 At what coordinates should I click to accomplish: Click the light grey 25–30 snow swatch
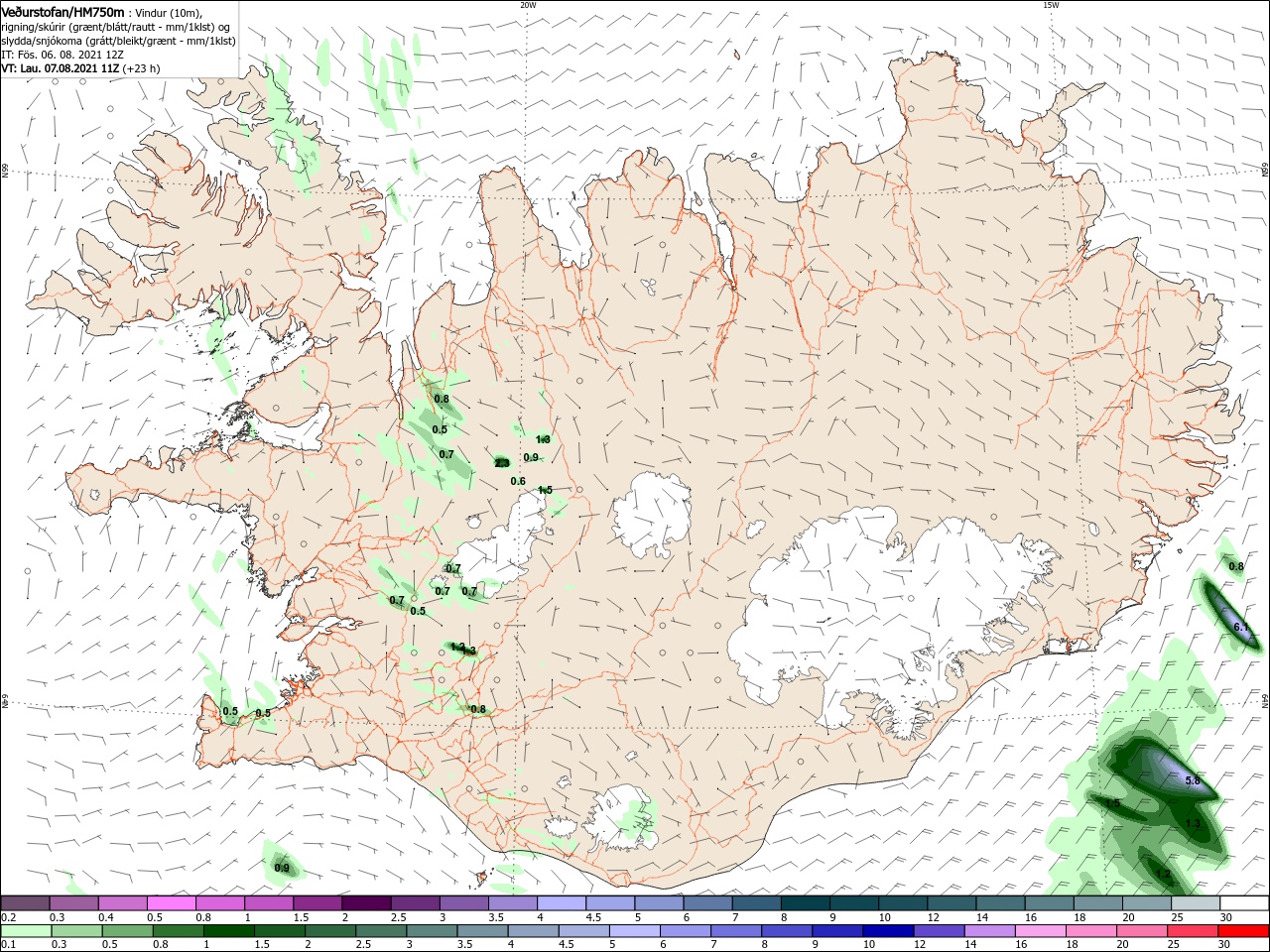[x=1195, y=903]
